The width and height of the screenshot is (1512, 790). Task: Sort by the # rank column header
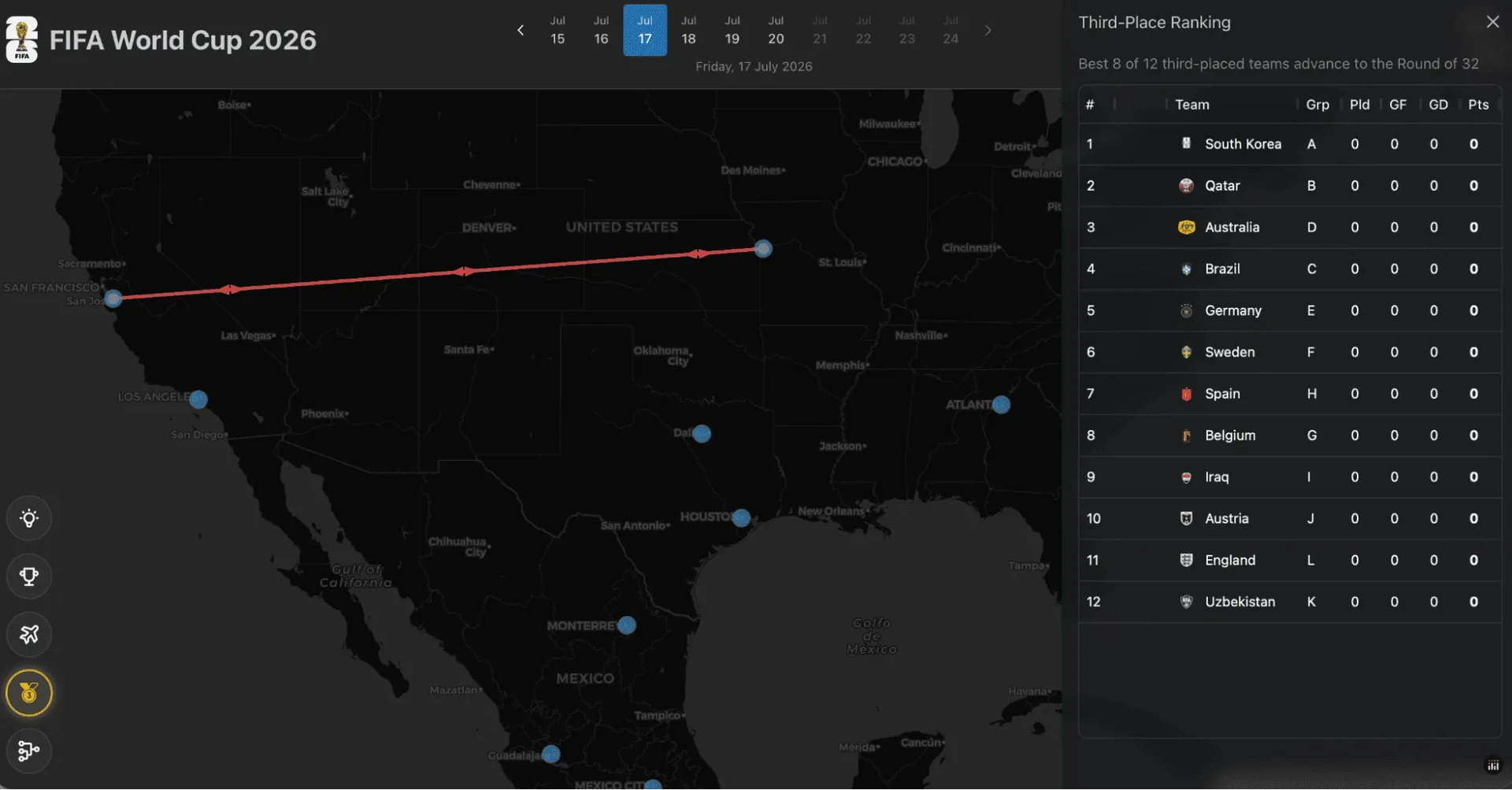tap(1090, 105)
